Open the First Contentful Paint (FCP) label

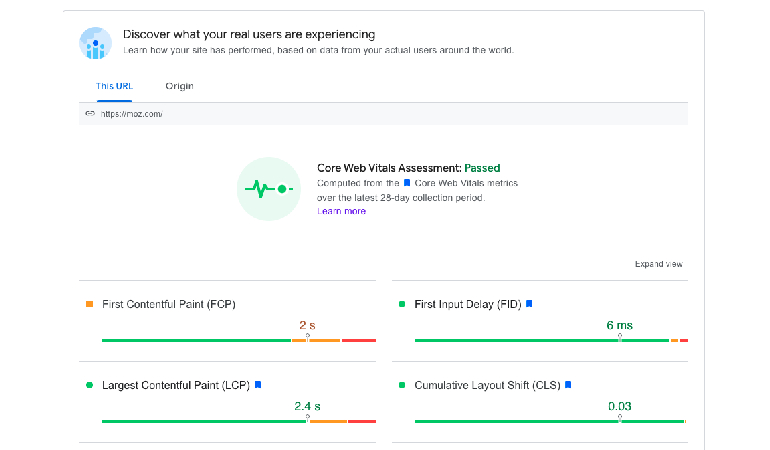(x=168, y=303)
